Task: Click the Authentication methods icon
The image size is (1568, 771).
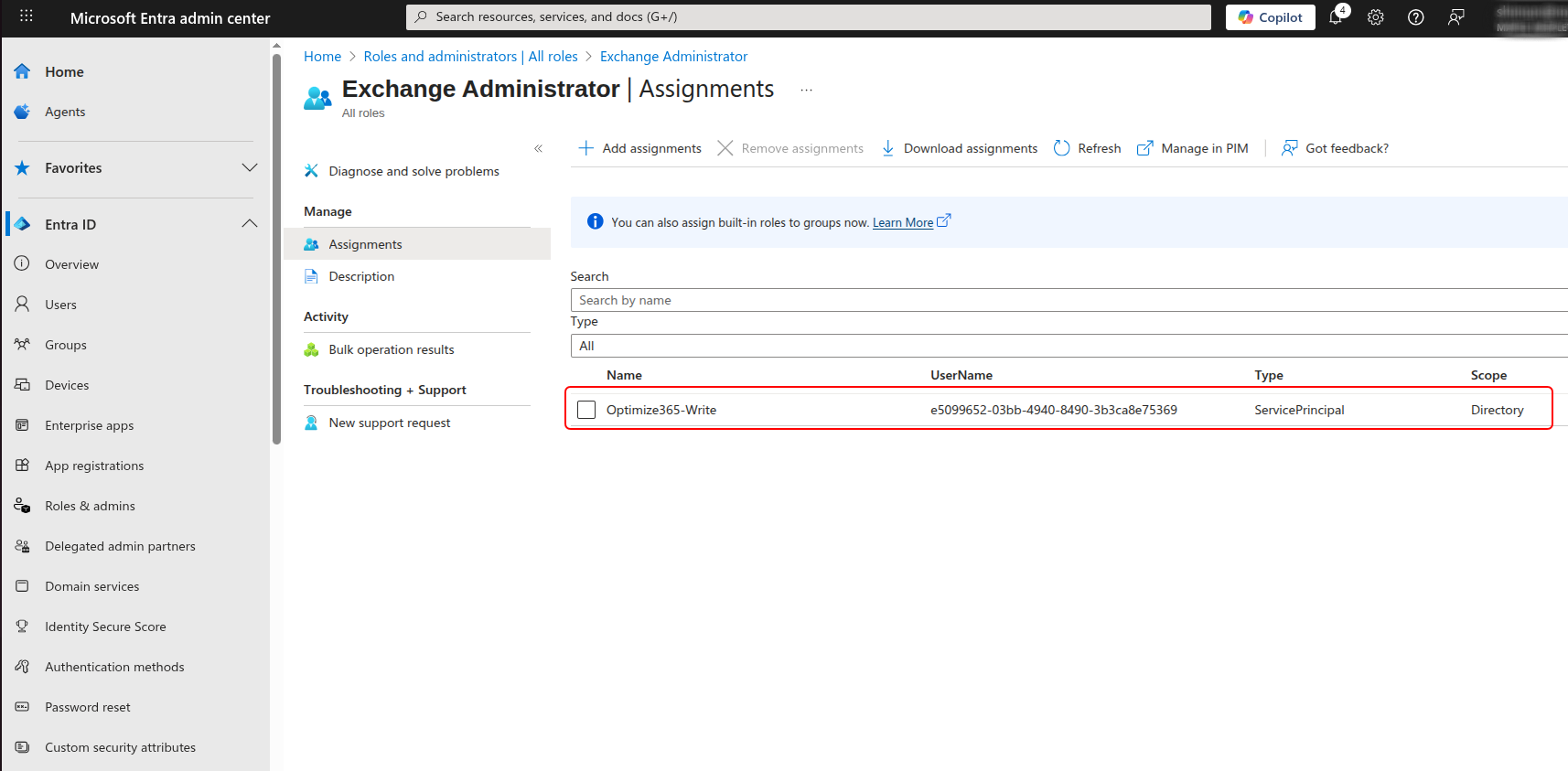Action: click(x=22, y=667)
